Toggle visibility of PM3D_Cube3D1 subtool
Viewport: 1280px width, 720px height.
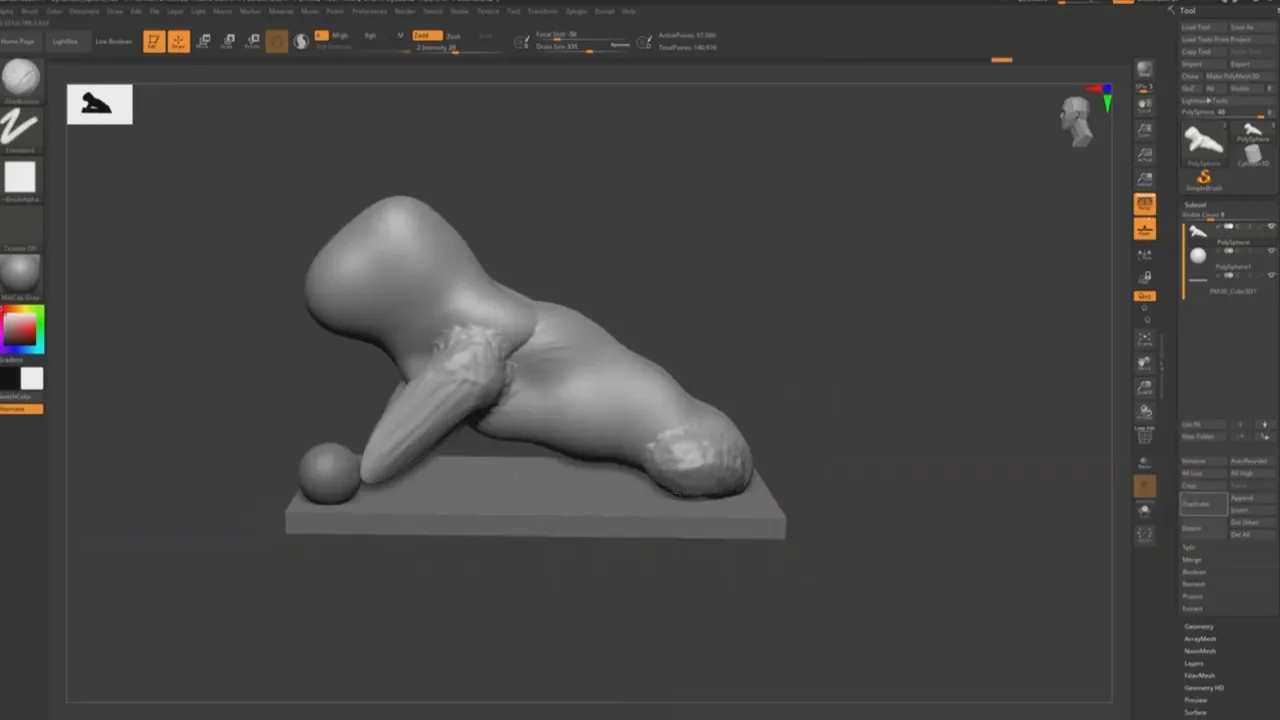coord(1272,276)
